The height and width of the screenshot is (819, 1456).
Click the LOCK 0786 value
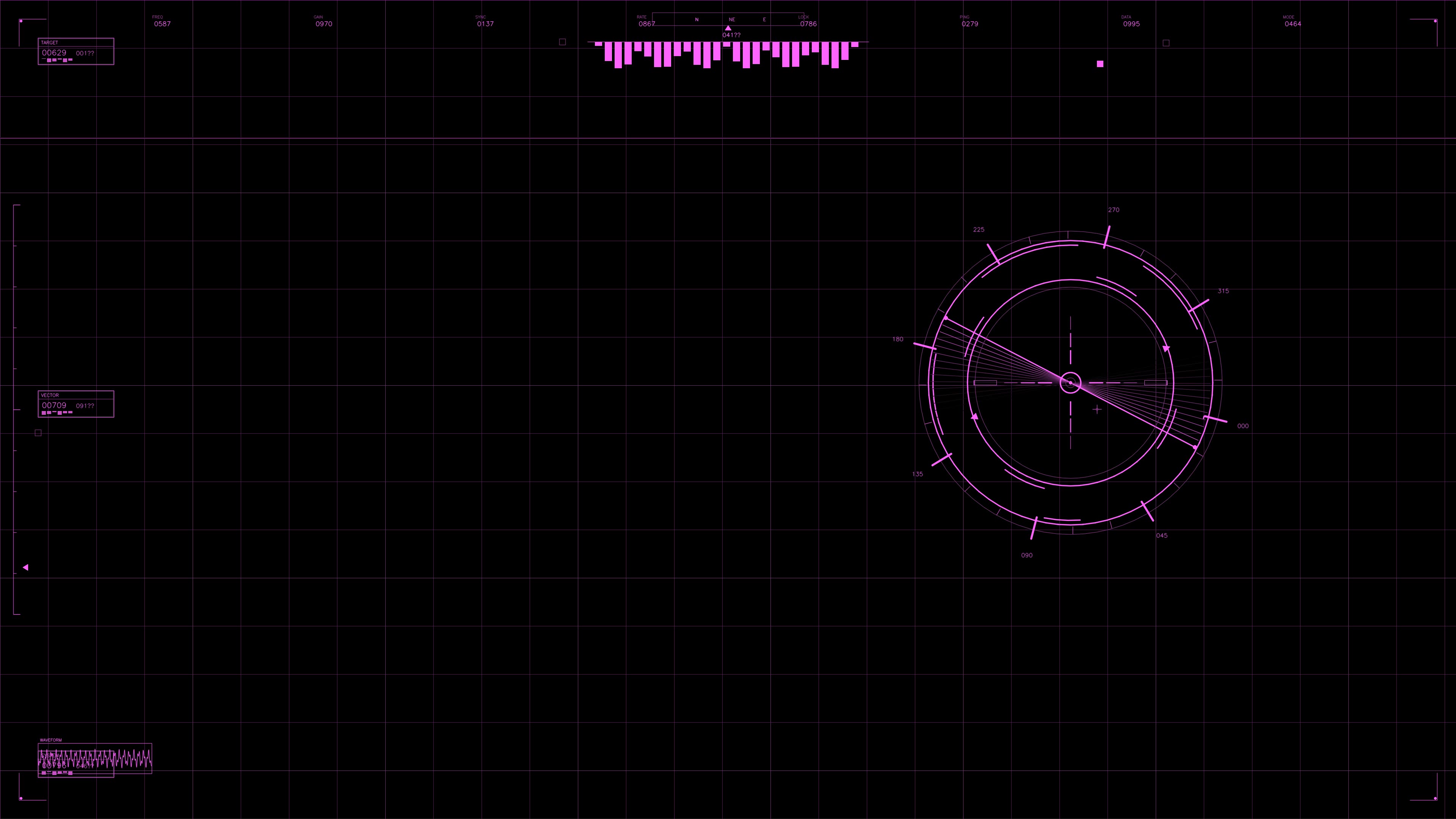808,24
